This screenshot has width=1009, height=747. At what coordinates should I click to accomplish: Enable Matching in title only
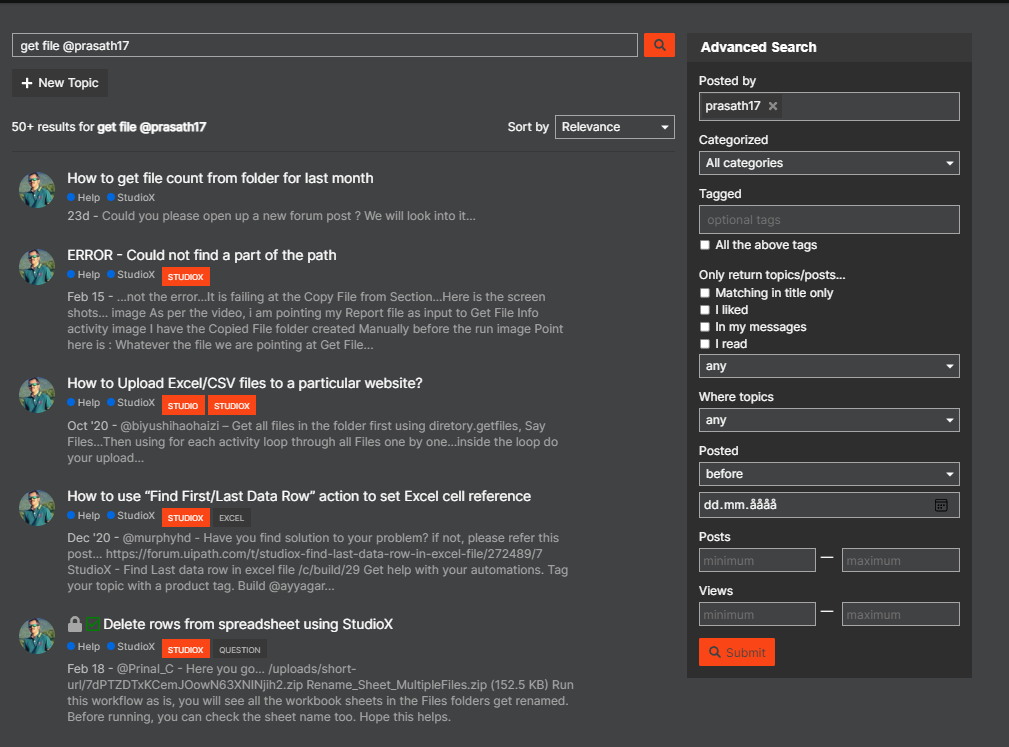click(706, 293)
